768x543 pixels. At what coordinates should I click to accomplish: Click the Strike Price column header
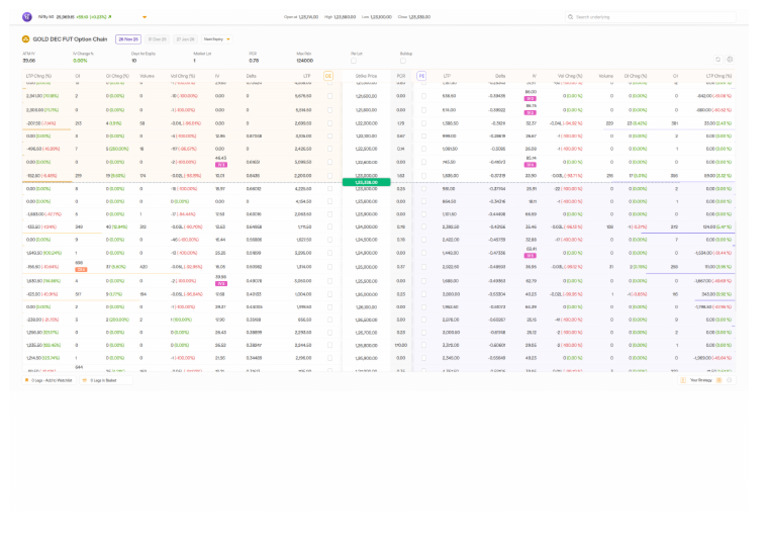[x=366, y=76]
